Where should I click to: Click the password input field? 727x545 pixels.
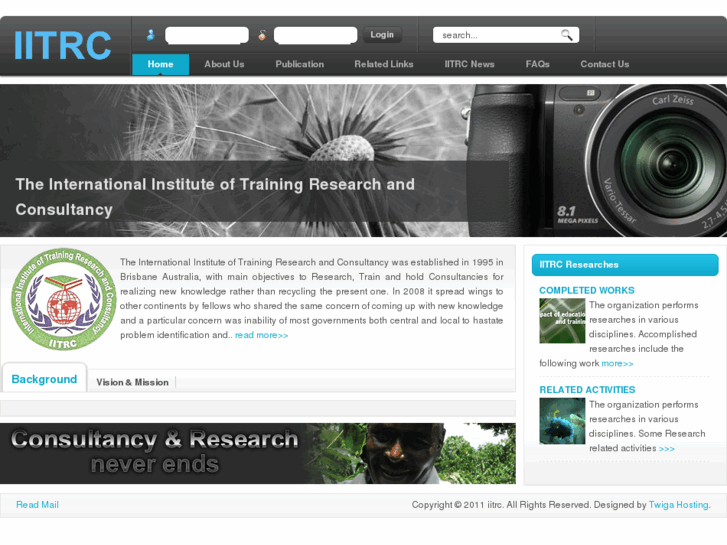(x=315, y=35)
